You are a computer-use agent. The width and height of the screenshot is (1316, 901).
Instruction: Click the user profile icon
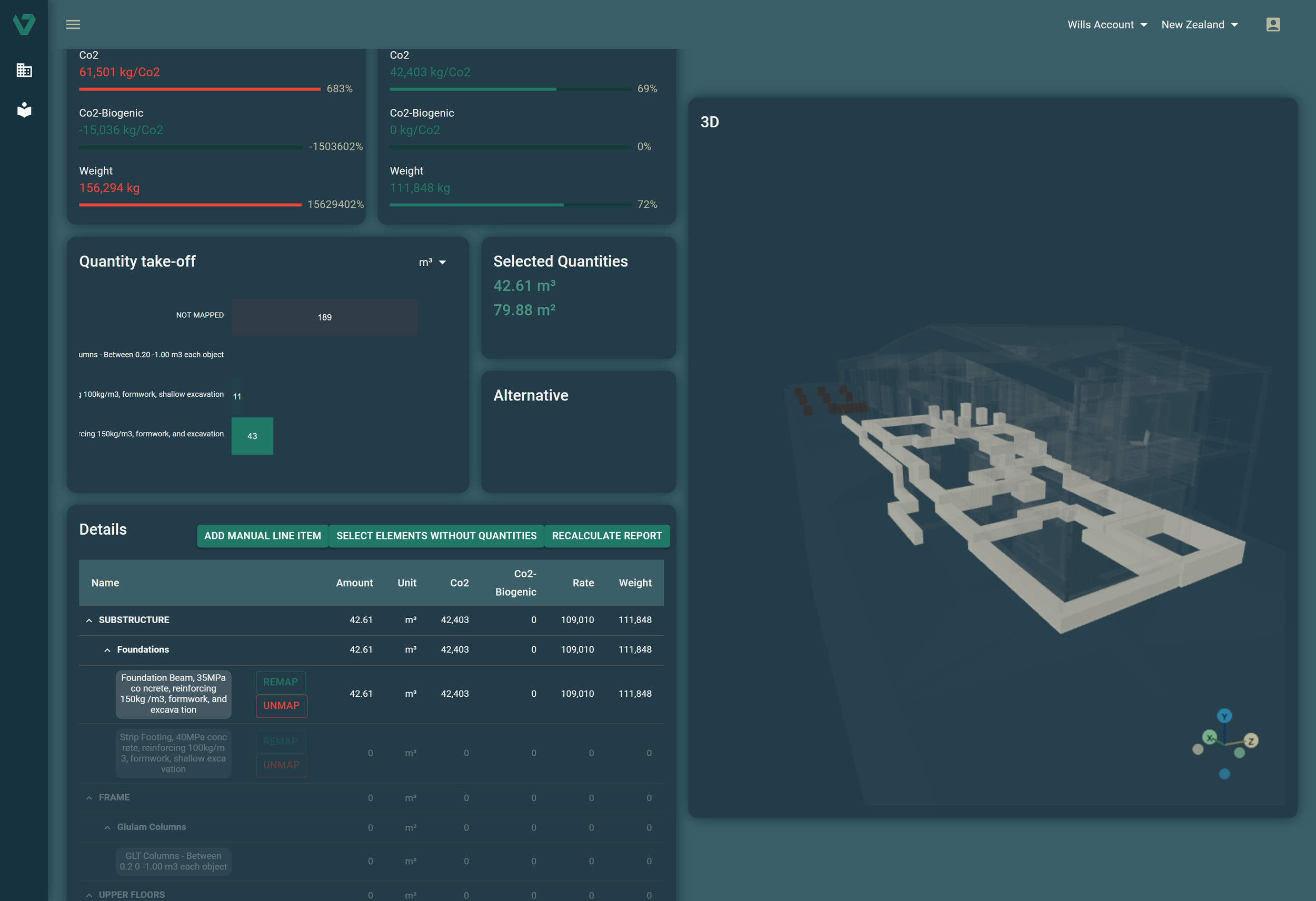[1273, 24]
